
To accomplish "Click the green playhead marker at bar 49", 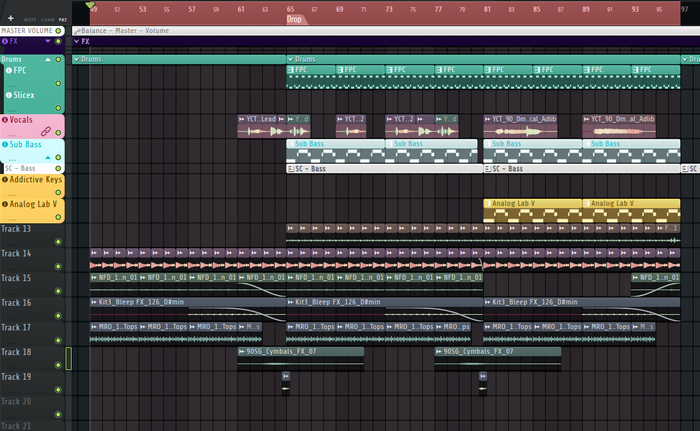I will click(90, 5).
